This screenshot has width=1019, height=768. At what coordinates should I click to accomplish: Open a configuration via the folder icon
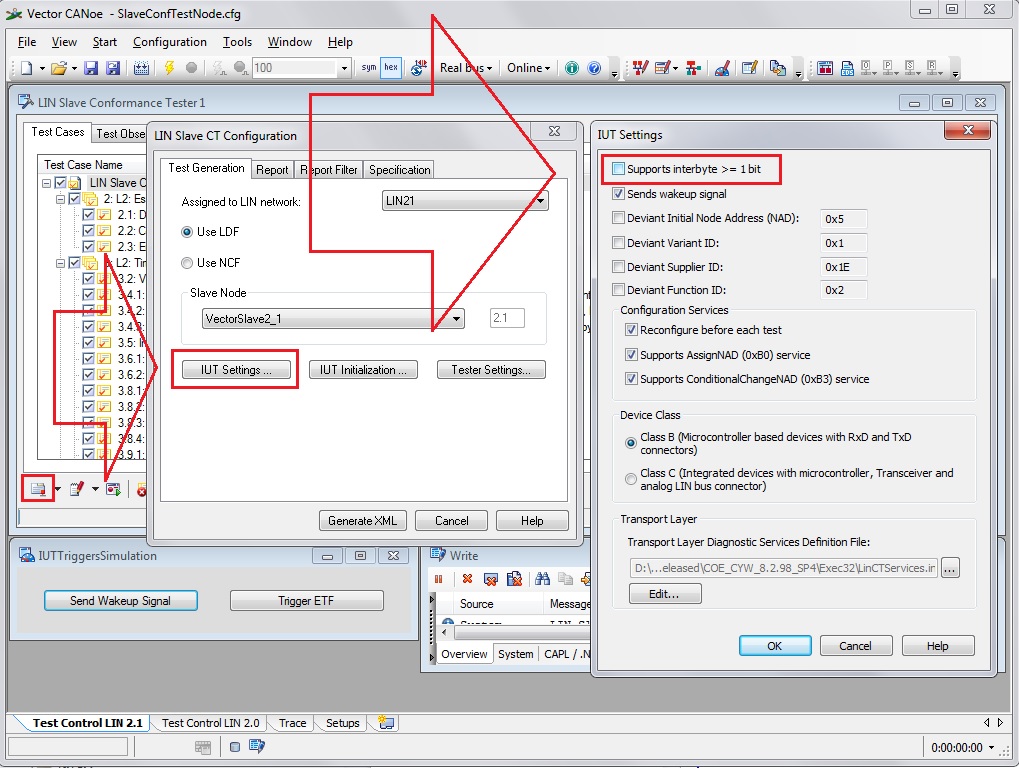click(x=60, y=67)
